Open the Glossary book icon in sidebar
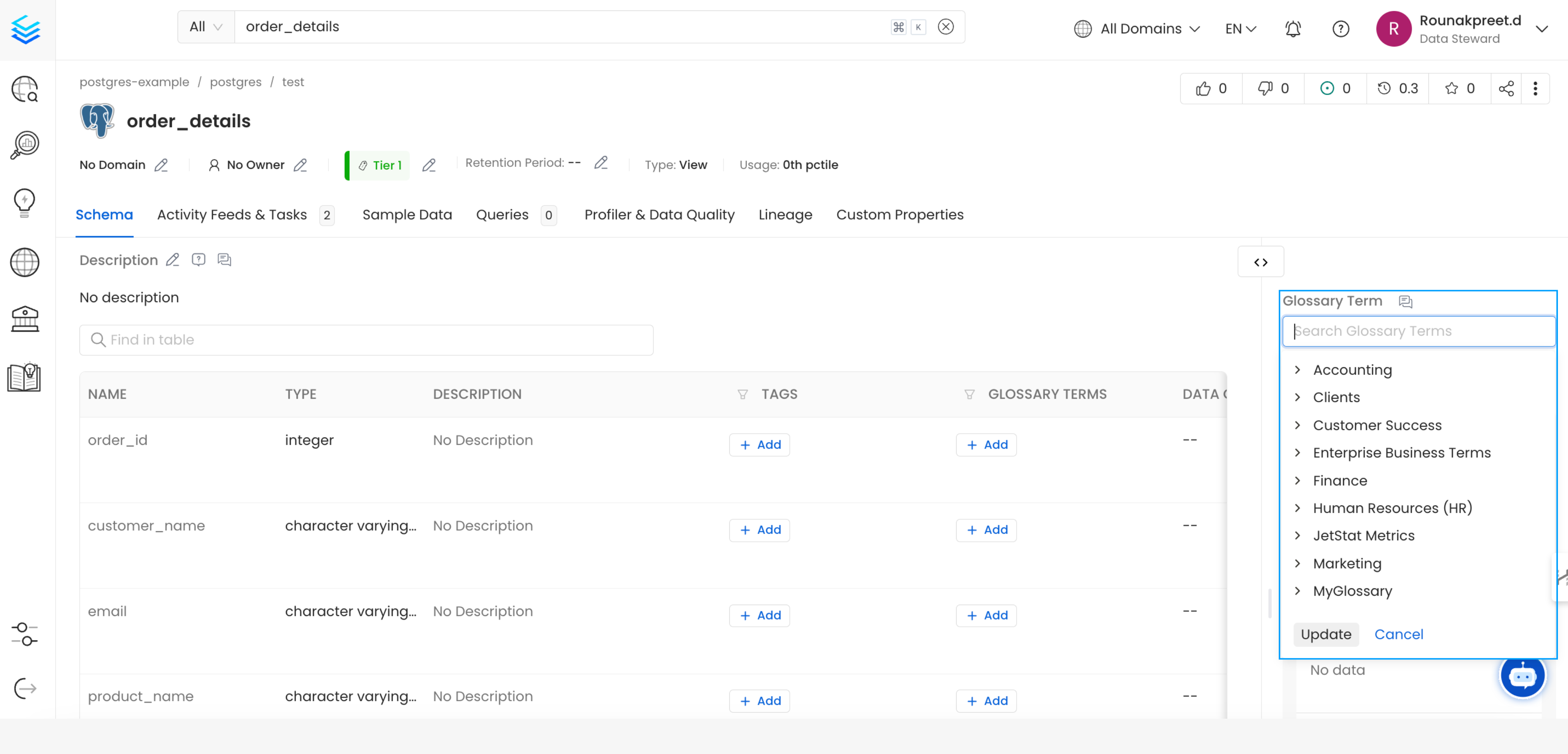 pyautogui.click(x=24, y=377)
